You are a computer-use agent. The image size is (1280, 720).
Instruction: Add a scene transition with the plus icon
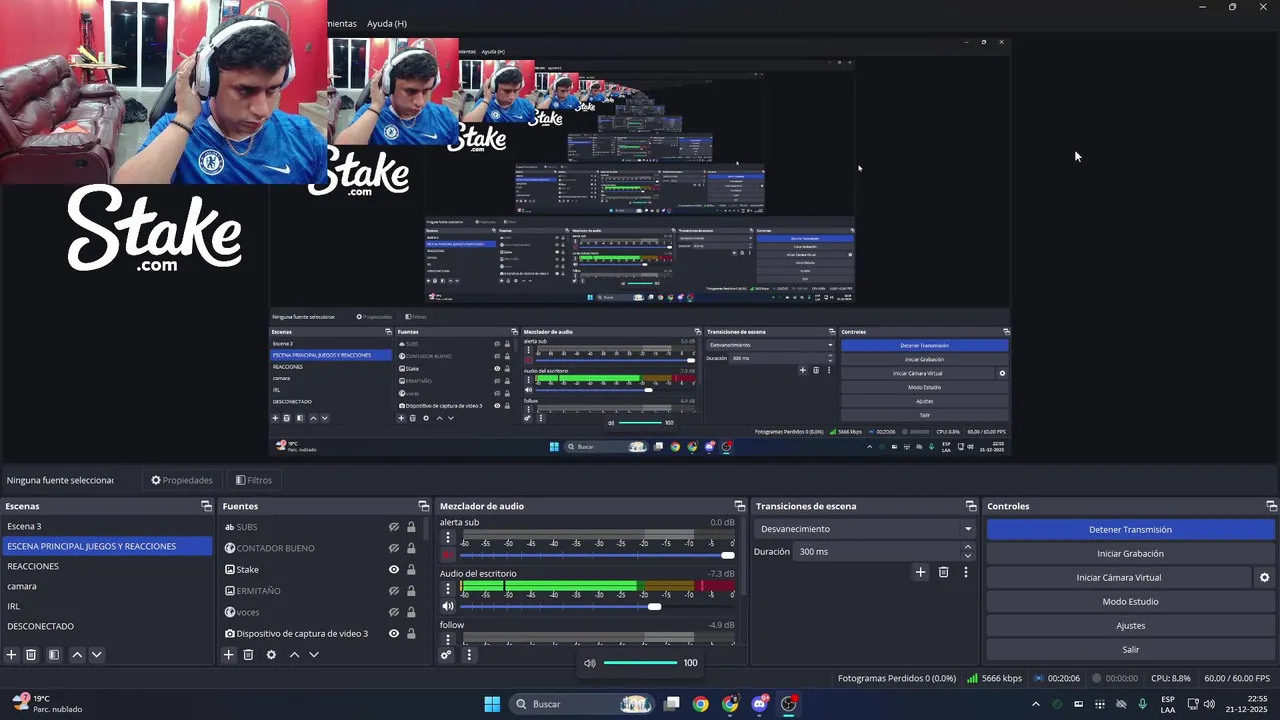pyautogui.click(x=921, y=572)
